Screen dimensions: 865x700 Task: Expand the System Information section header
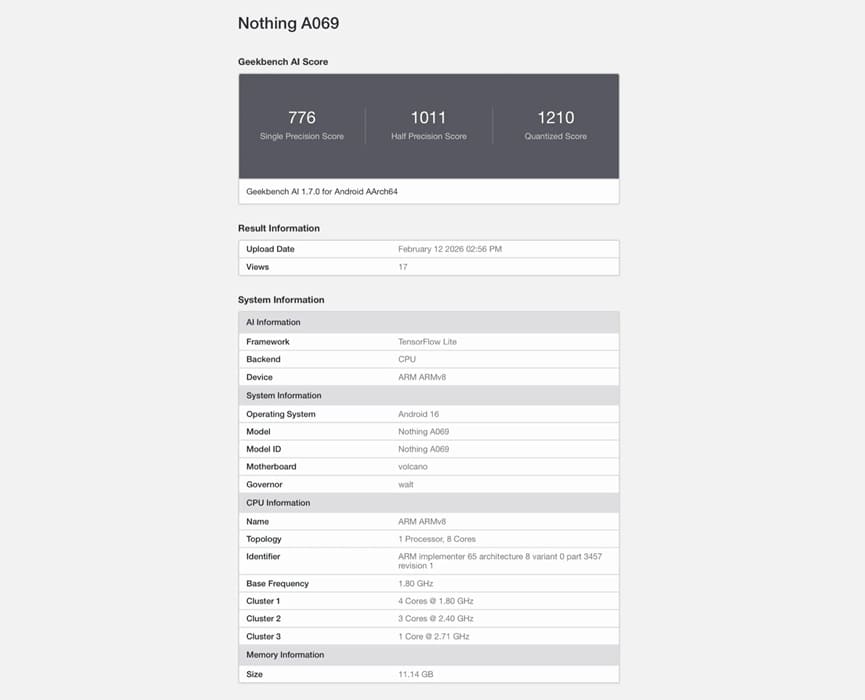(428, 395)
